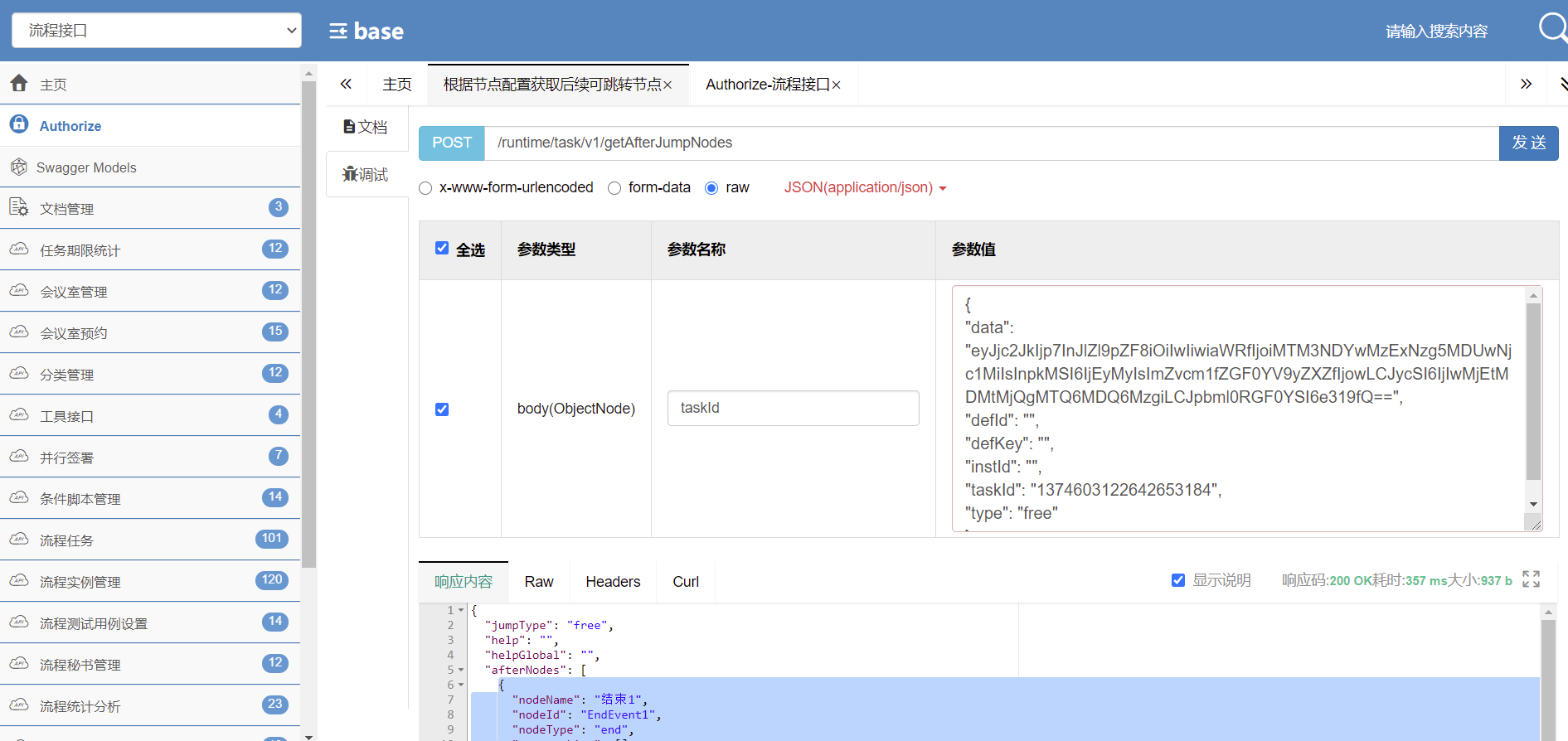Toggle the sidebar menu collapse icon
The width and height of the screenshot is (1568, 741).
coord(338,31)
